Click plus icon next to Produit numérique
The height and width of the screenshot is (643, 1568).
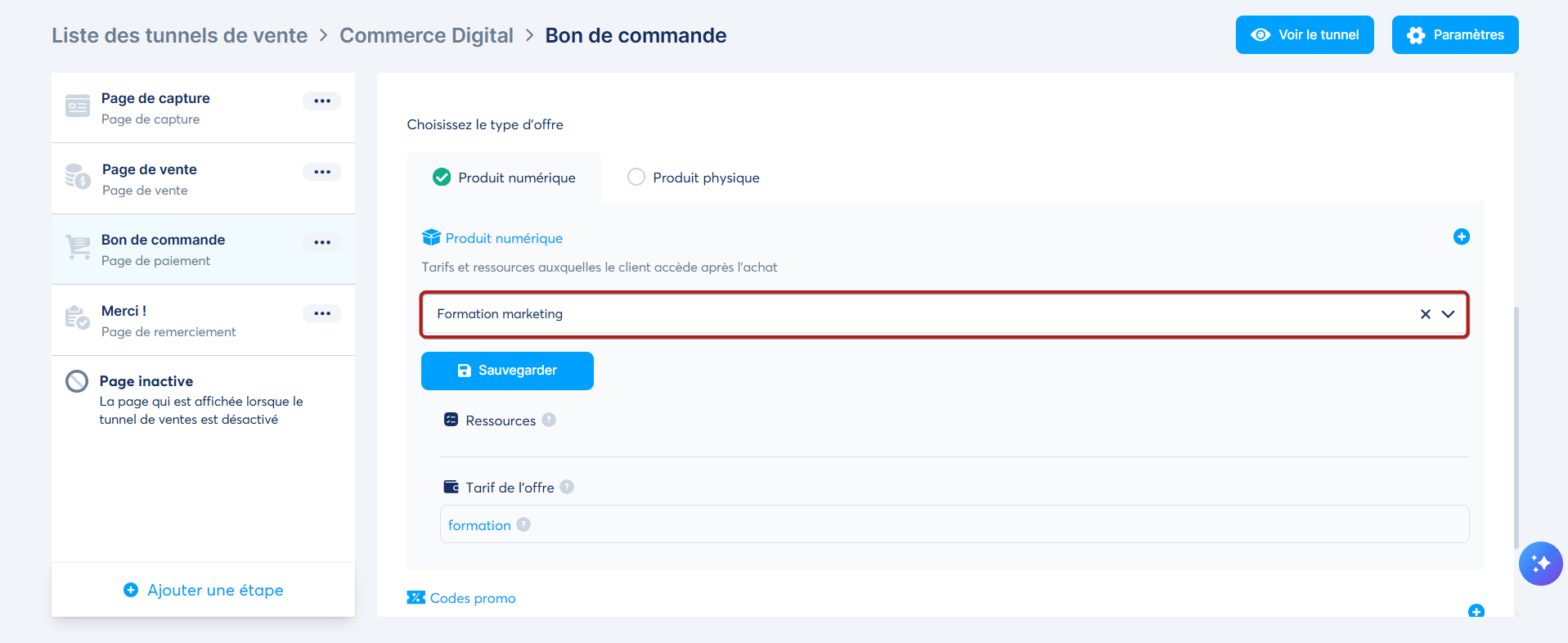(1461, 236)
